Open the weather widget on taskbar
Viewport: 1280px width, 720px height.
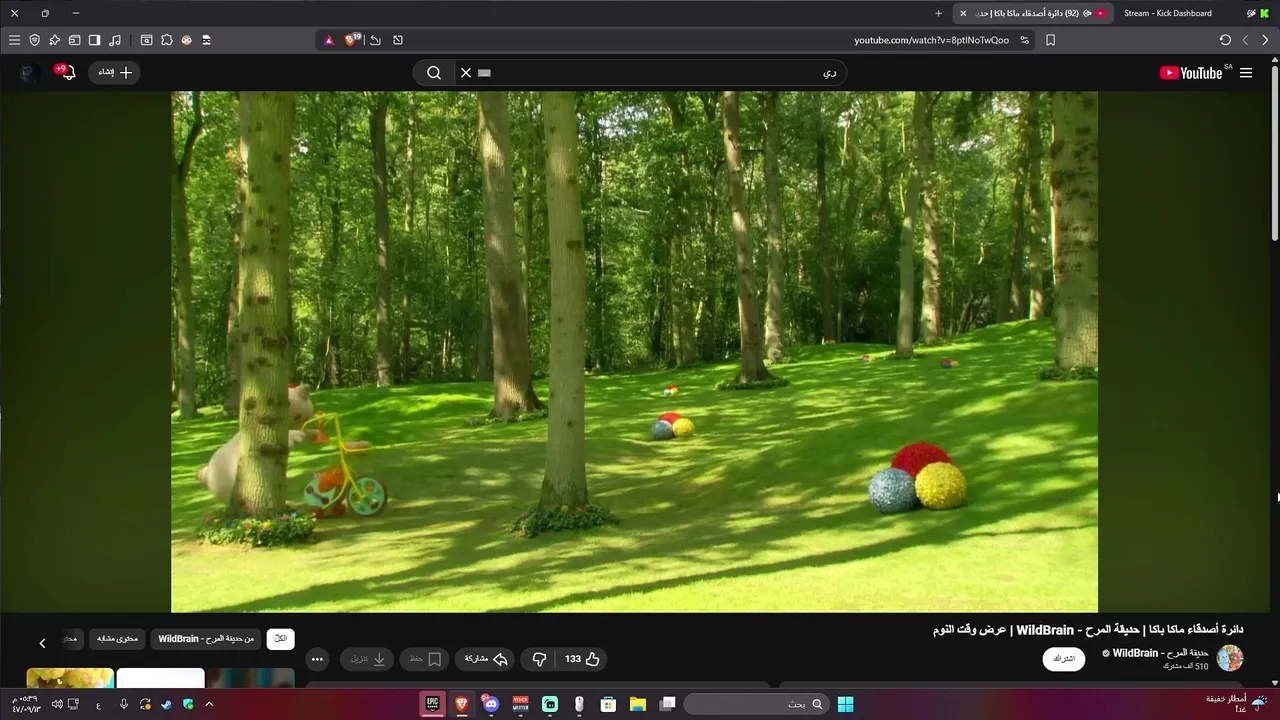(1236, 704)
